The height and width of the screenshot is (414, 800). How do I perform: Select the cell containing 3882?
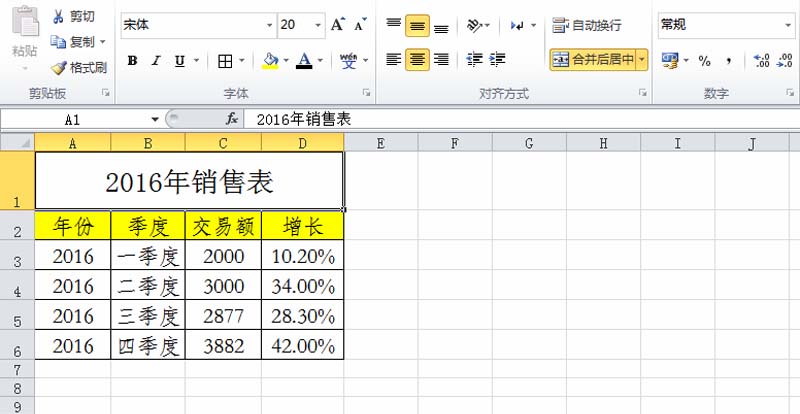click(223, 345)
